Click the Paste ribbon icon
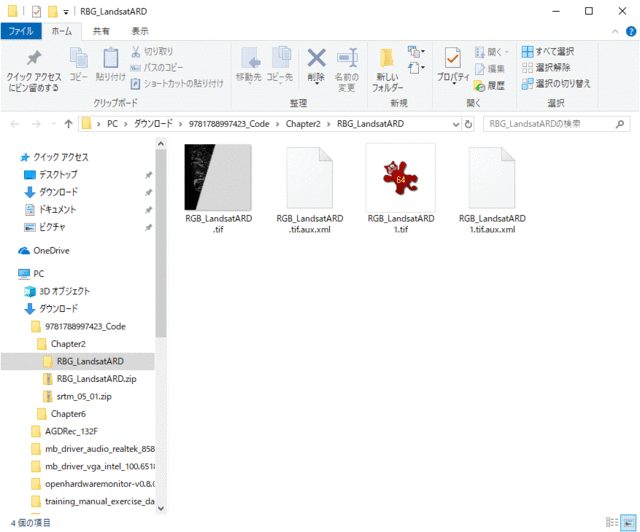640x532 pixels. point(110,65)
